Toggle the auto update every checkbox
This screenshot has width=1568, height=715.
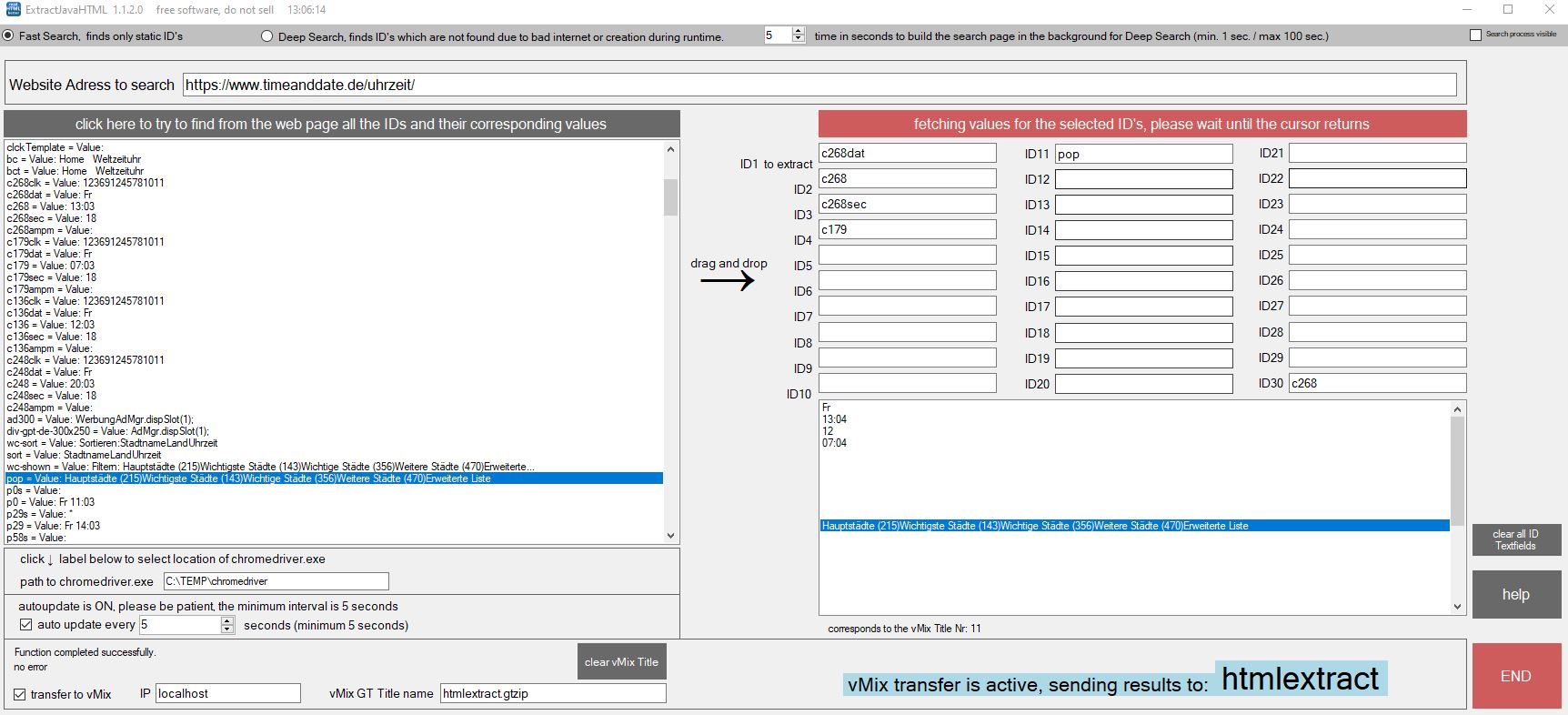click(25, 625)
